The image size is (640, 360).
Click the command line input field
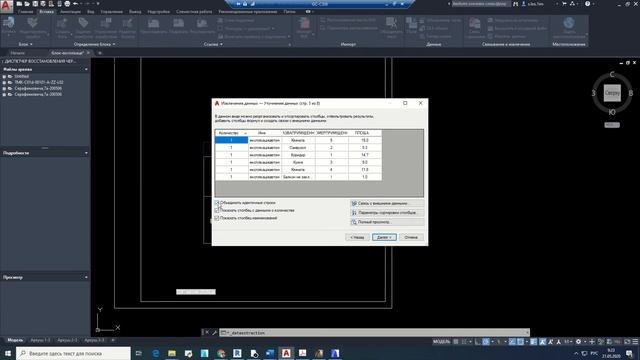pos(374,333)
